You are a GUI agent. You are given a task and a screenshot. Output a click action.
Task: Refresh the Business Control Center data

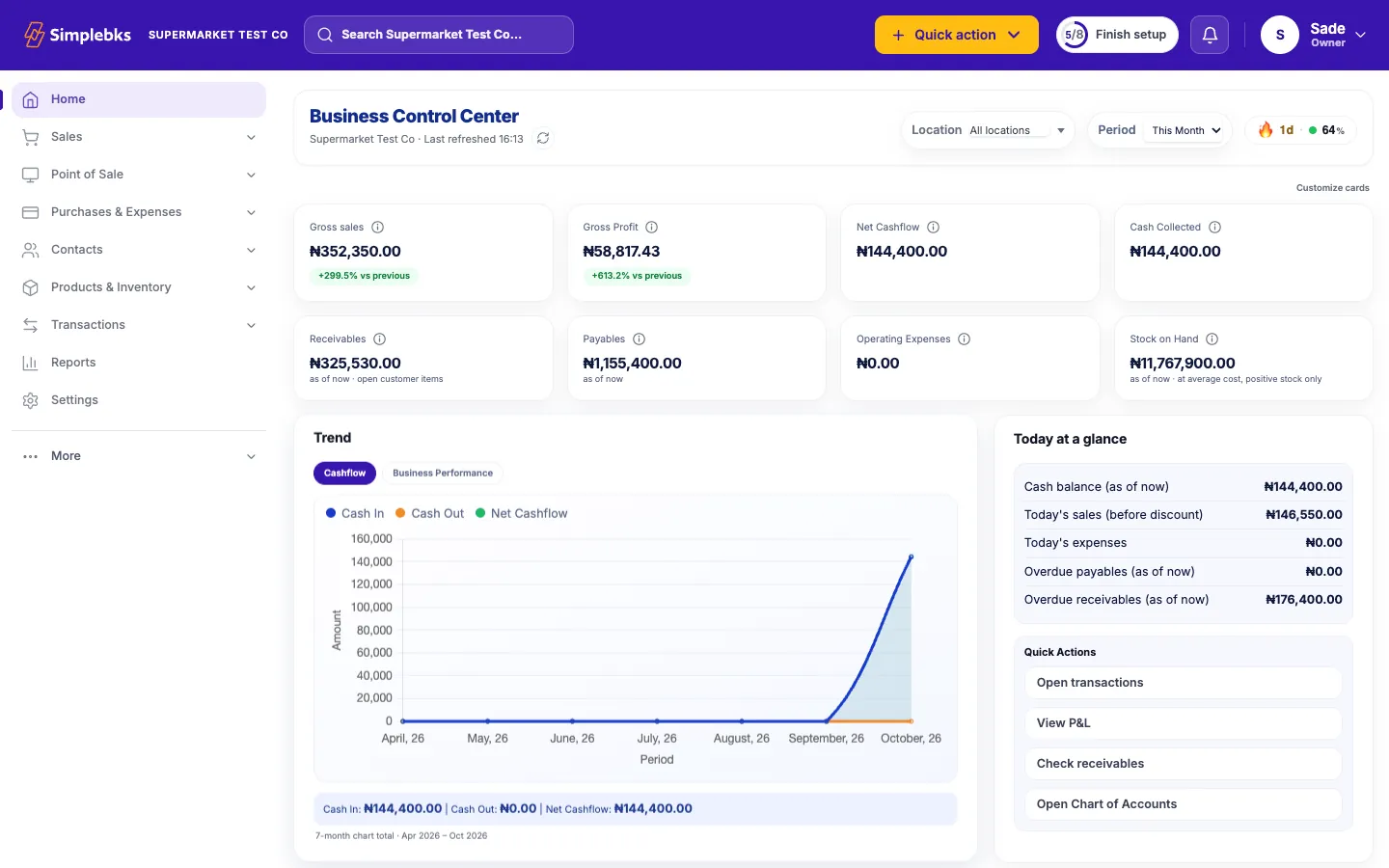[x=543, y=139]
